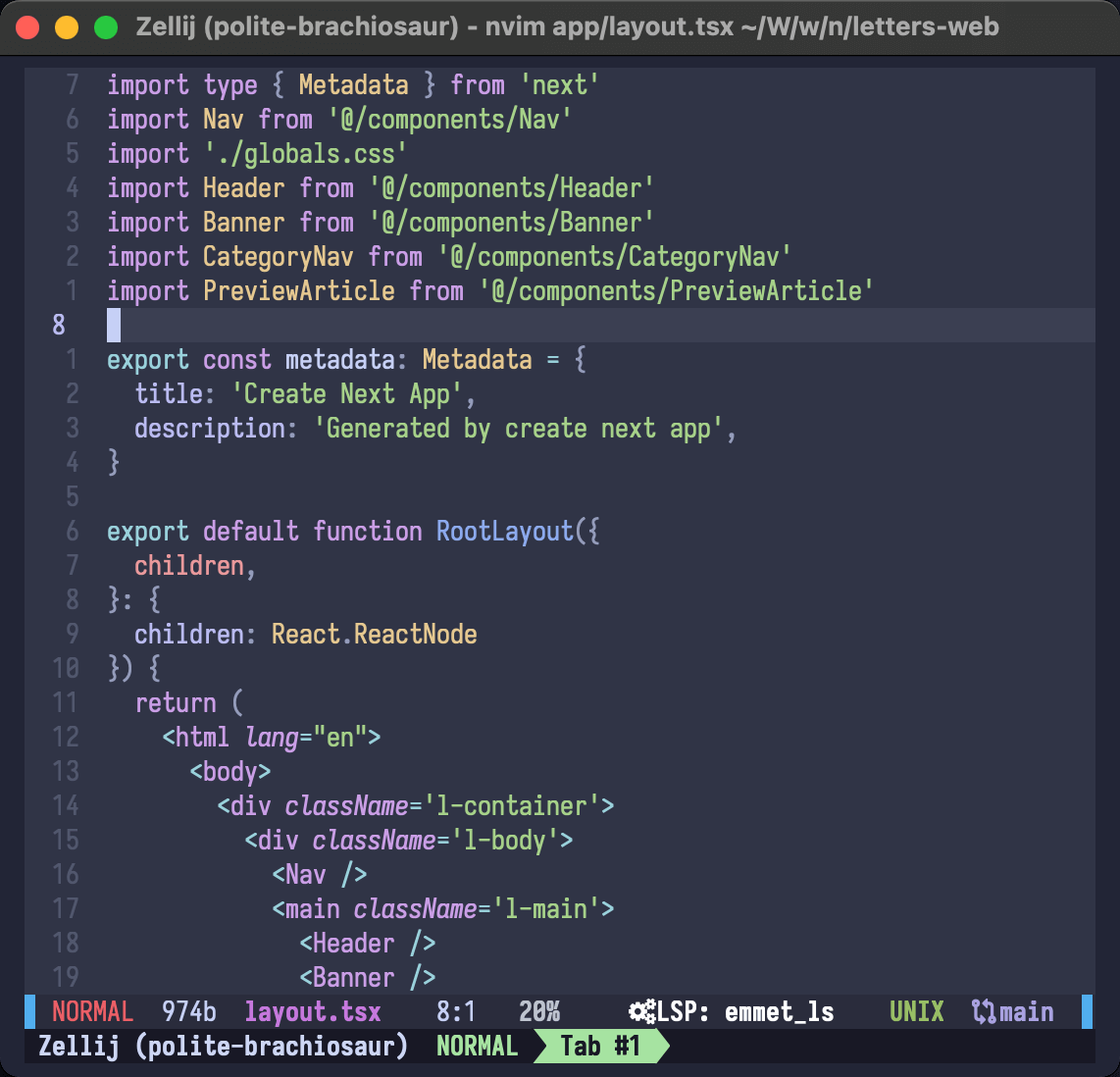The width and height of the screenshot is (1120, 1077).
Task: Click the yellow minimize window button
Action: 67,27
